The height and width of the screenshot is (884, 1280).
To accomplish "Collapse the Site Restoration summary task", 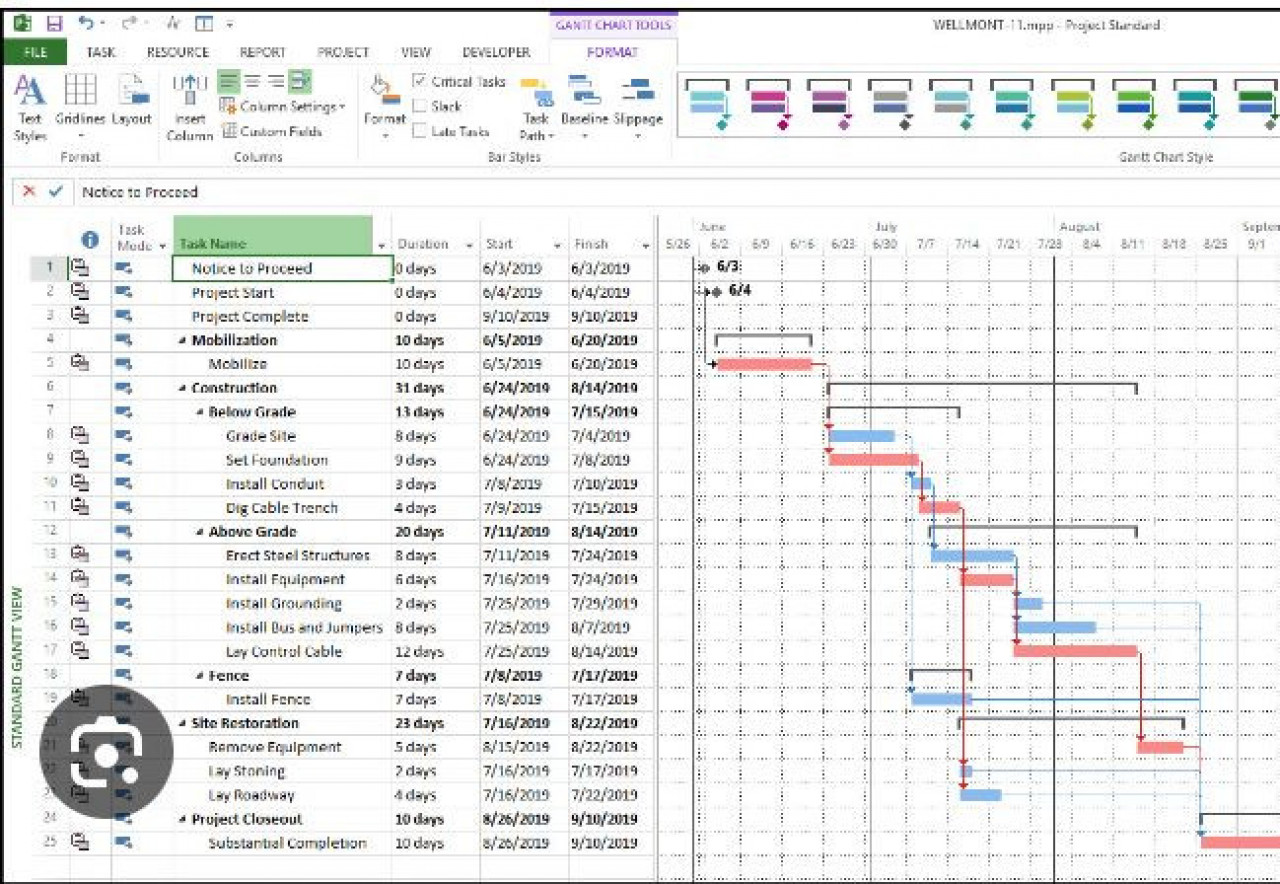I will tap(182, 723).
